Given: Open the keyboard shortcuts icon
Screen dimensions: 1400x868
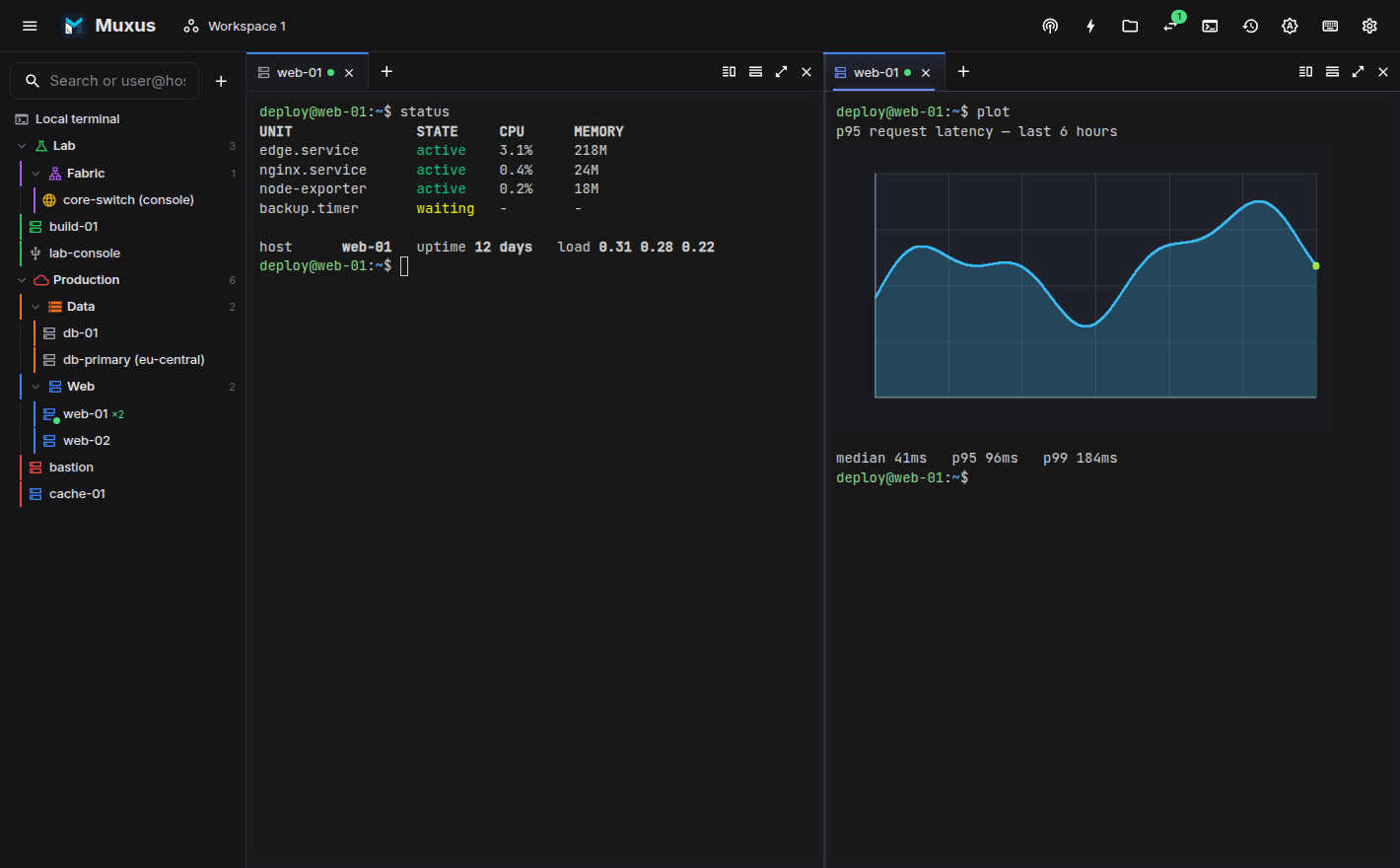Looking at the screenshot, I should tap(1330, 26).
